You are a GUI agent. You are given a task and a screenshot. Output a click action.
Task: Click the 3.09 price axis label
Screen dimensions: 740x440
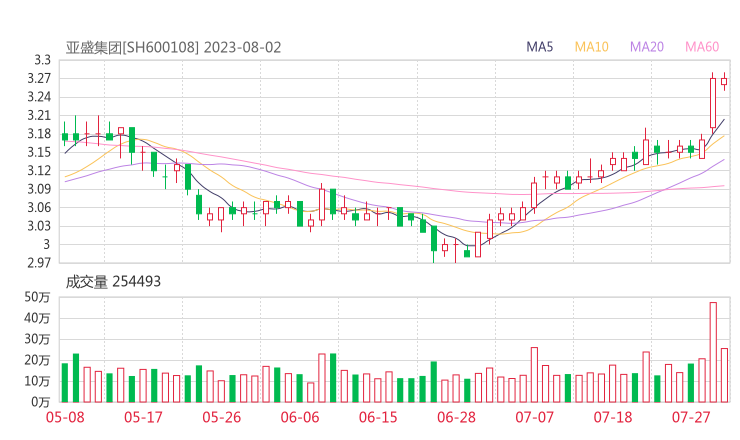39,189
